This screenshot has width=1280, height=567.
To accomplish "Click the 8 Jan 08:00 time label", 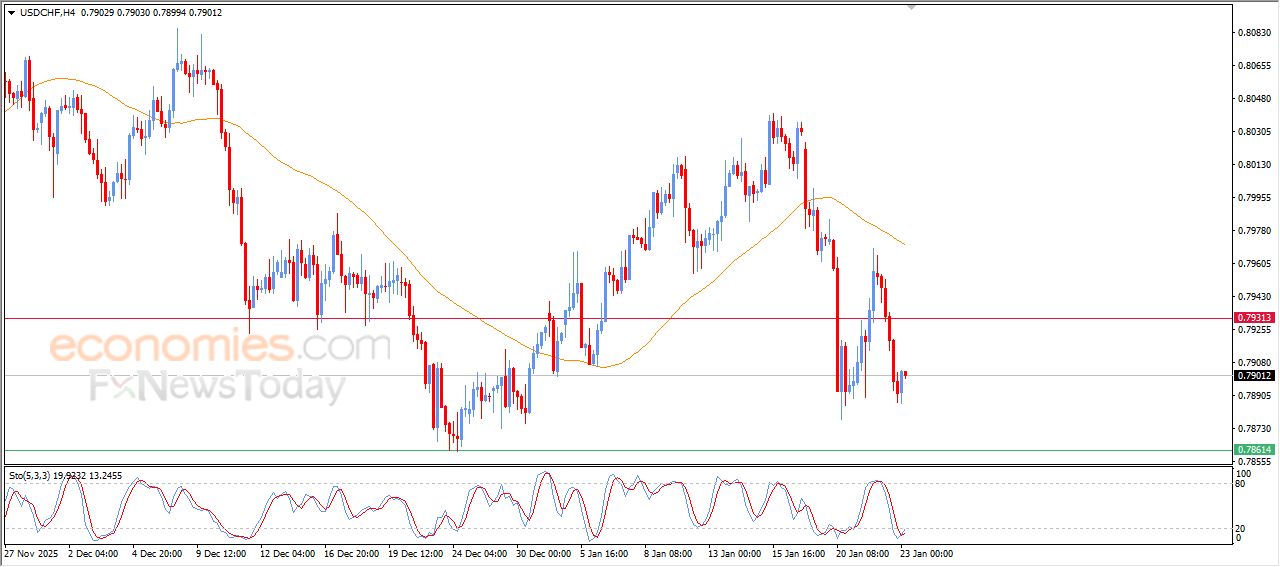I will (x=667, y=553).
